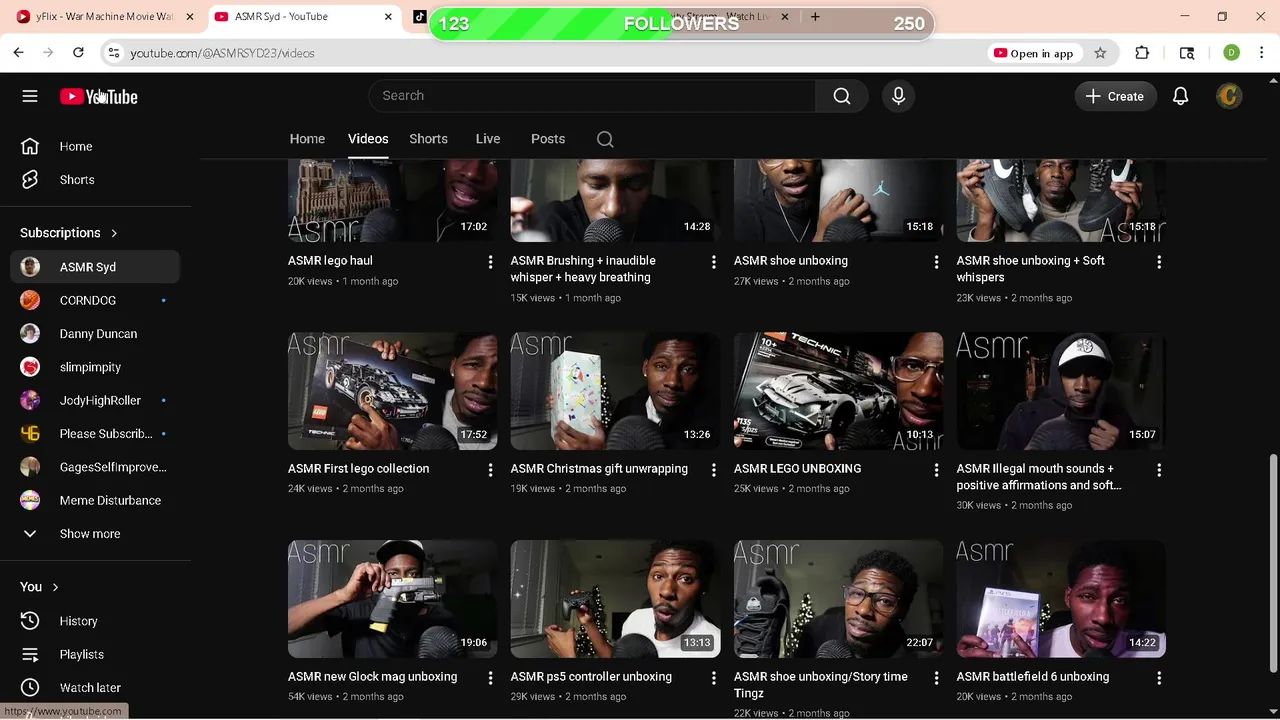Open Chrome three-dot menu
Image resolution: width=1280 pixels, height=720 pixels.
1262,53
